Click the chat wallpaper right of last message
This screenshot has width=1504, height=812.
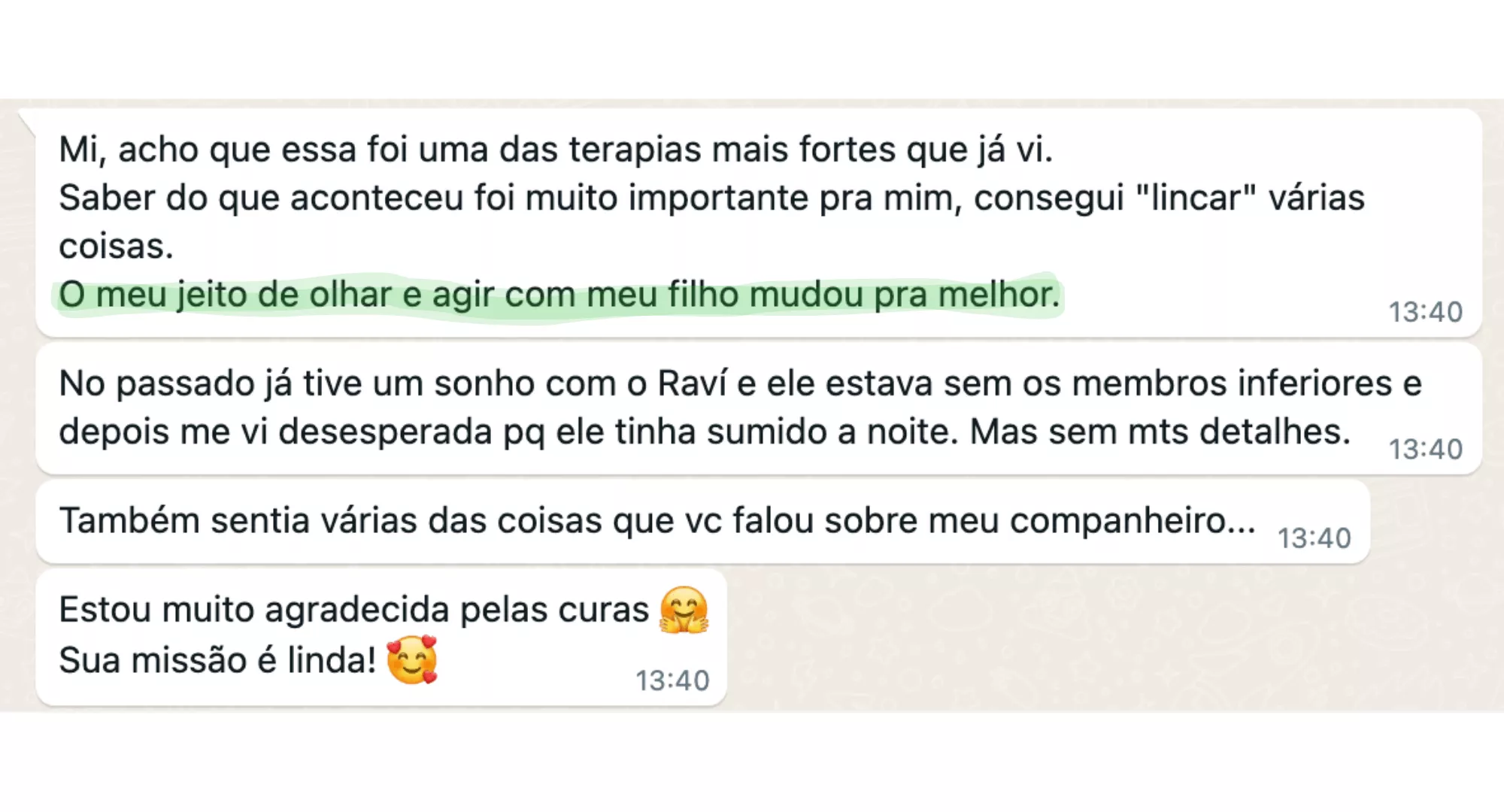click(1090, 639)
